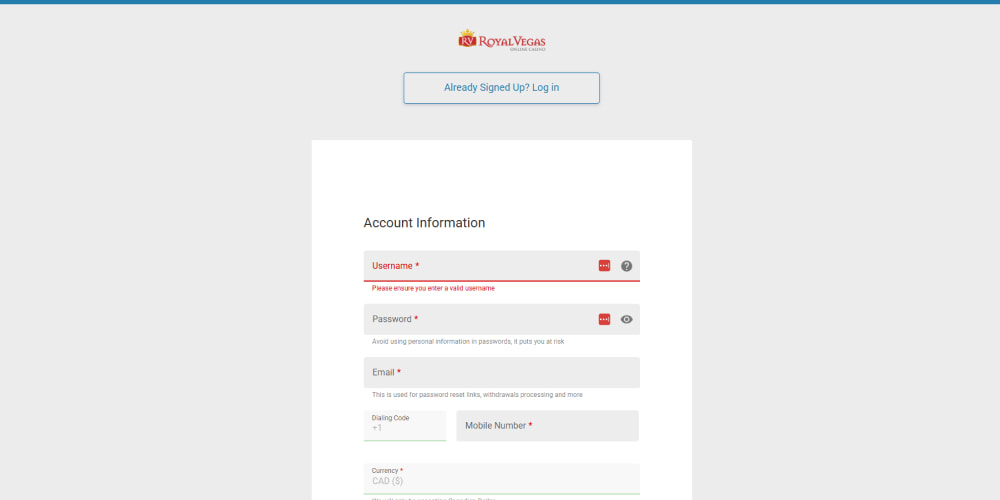The width and height of the screenshot is (1000, 500).
Task: Click the Royal Vegas logo
Action: 501,40
